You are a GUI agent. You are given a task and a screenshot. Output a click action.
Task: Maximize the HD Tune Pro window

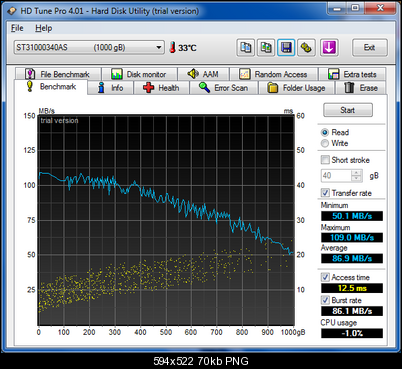point(355,8)
